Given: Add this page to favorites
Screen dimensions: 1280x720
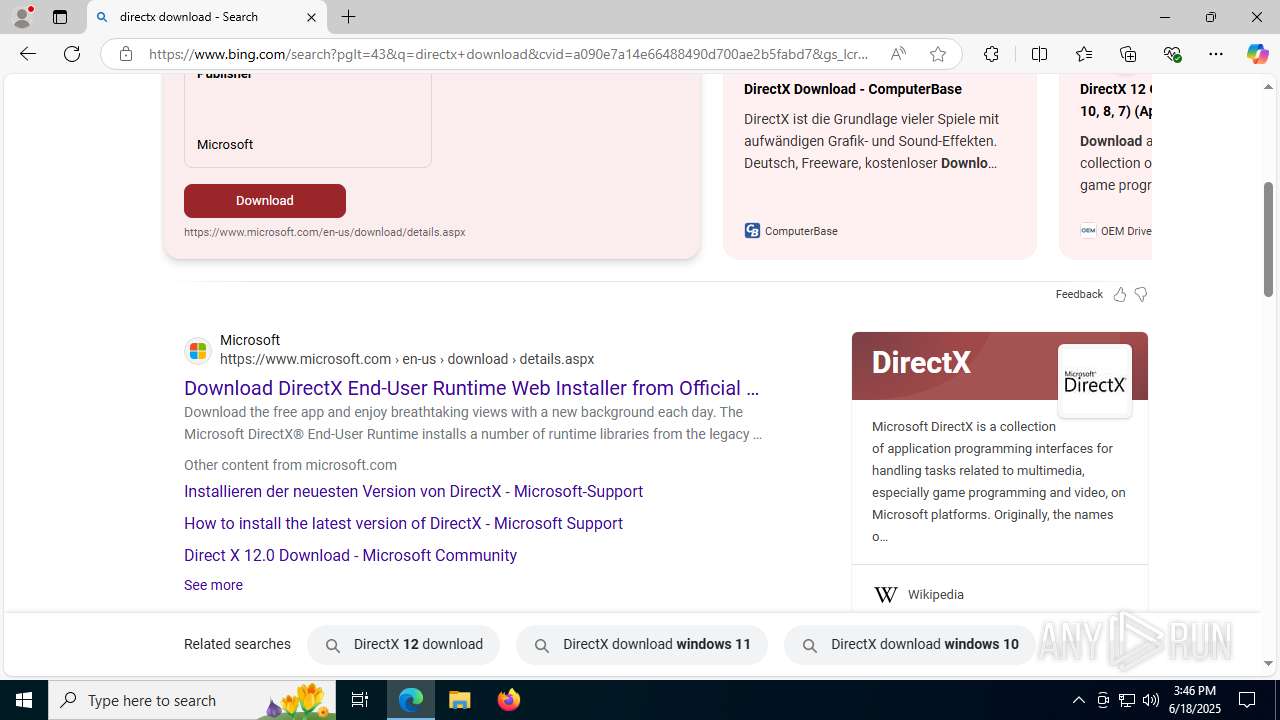Looking at the screenshot, I should pyautogui.click(x=937, y=54).
